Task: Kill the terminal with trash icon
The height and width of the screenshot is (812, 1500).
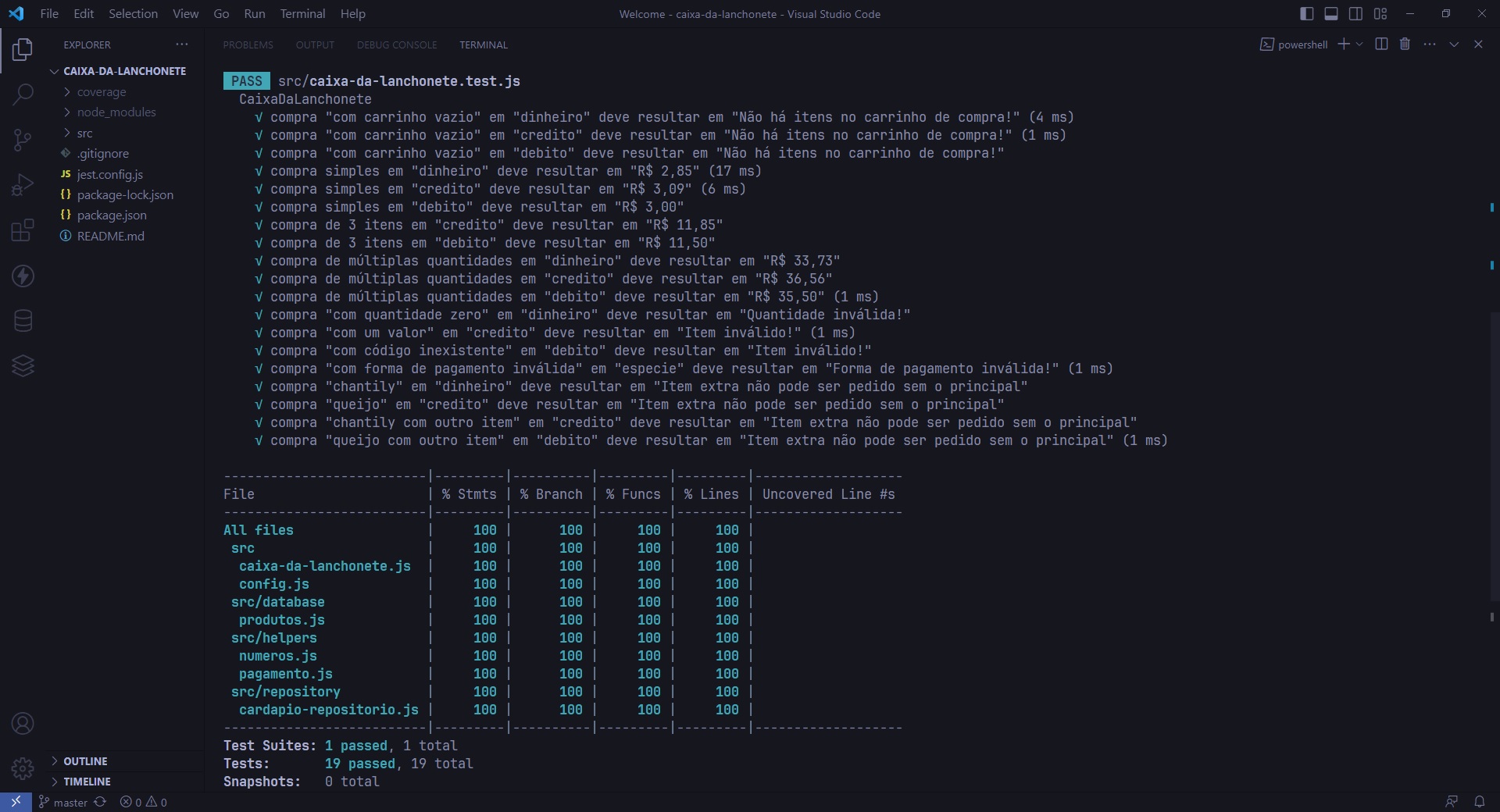Action: (1405, 45)
